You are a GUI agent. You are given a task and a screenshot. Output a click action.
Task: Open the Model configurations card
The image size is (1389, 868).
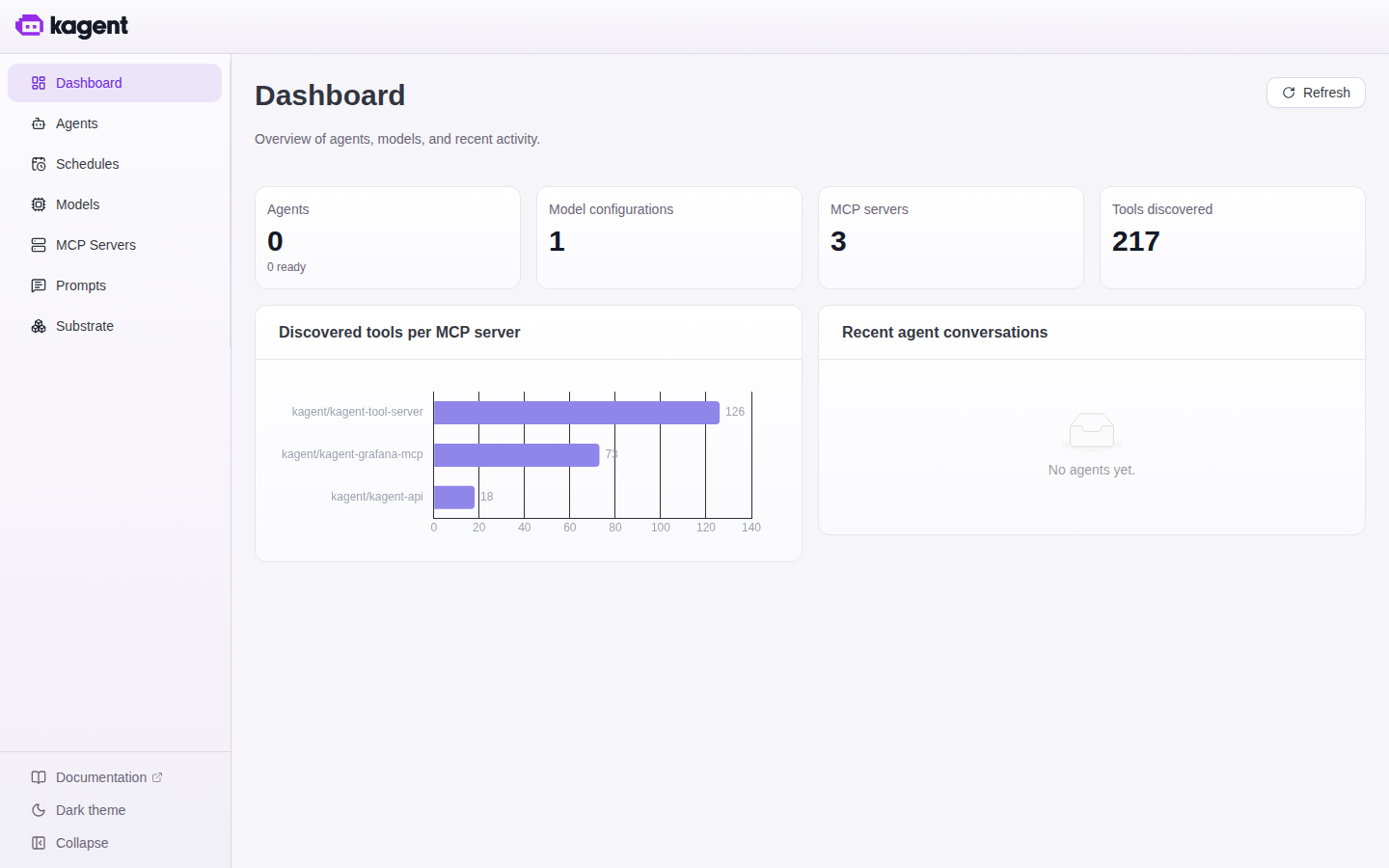[x=669, y=237]
